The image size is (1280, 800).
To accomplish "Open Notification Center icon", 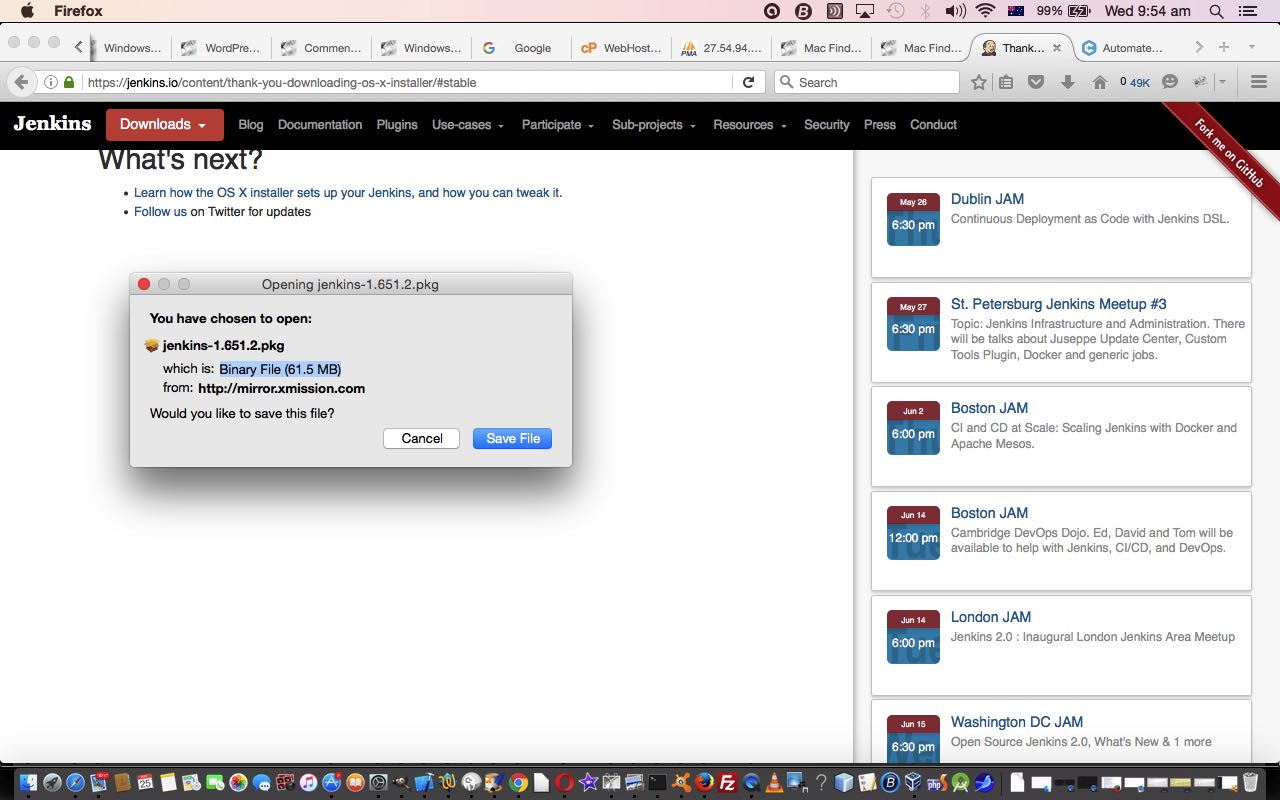I will click(x=1247, y=11).
